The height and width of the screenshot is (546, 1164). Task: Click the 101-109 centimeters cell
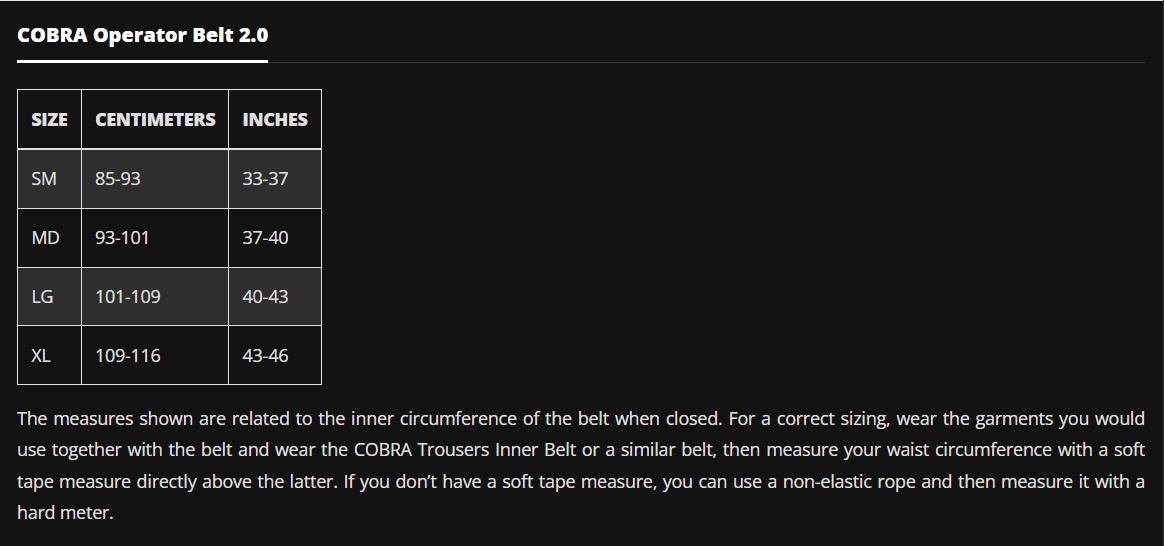click(127, 297)
